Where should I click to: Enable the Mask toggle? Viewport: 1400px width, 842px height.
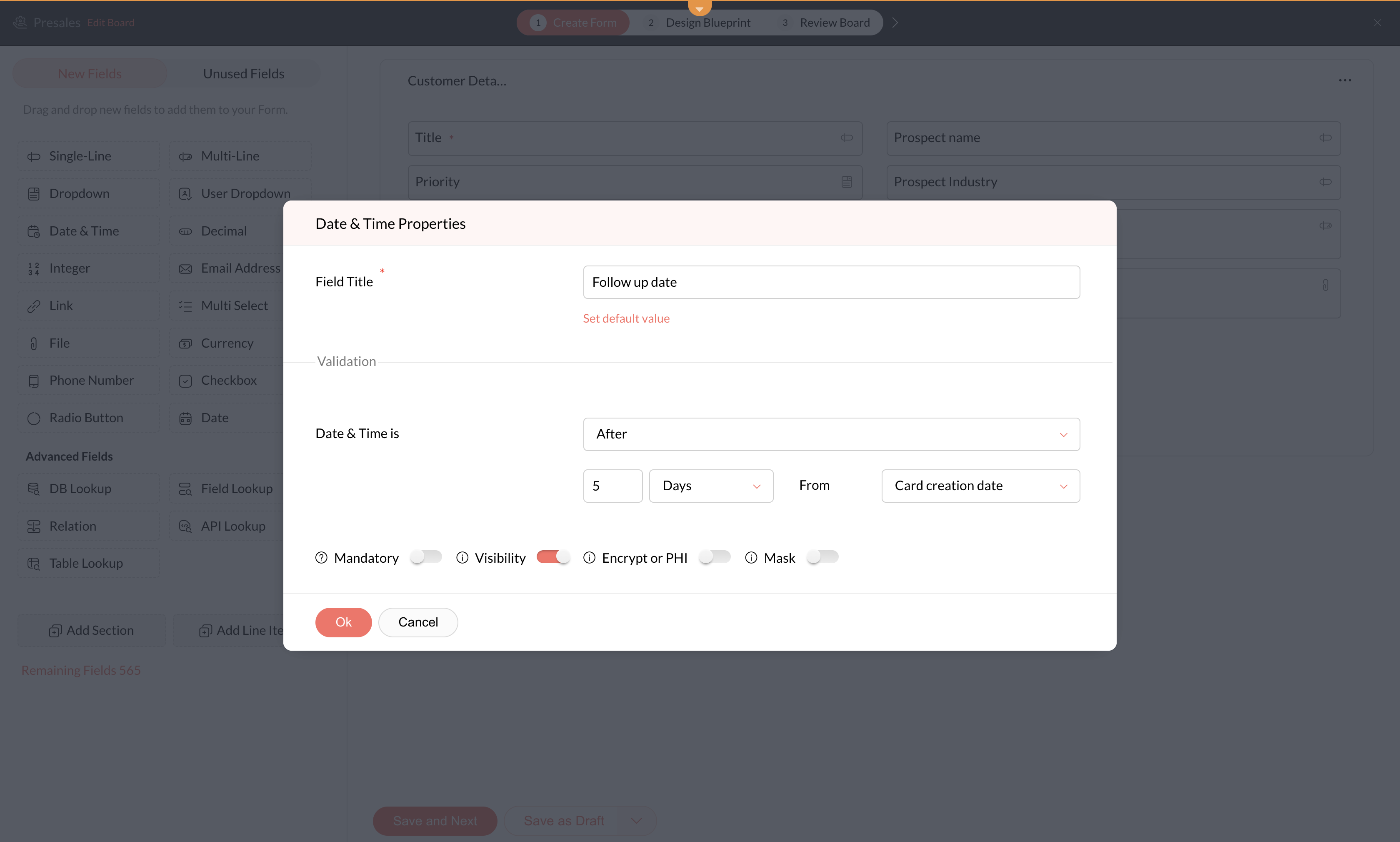coord(822,557)
